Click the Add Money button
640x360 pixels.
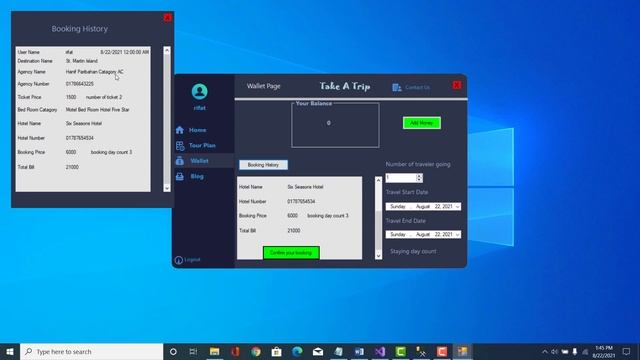422,123
